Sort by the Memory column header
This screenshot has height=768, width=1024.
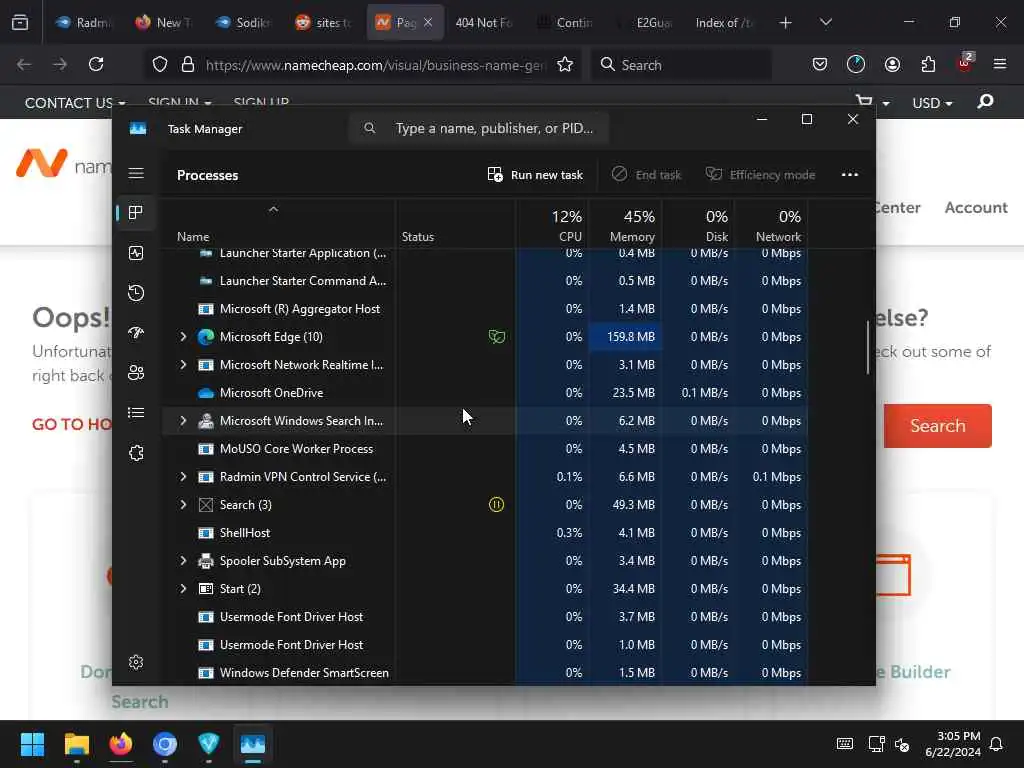pos(626,225)
